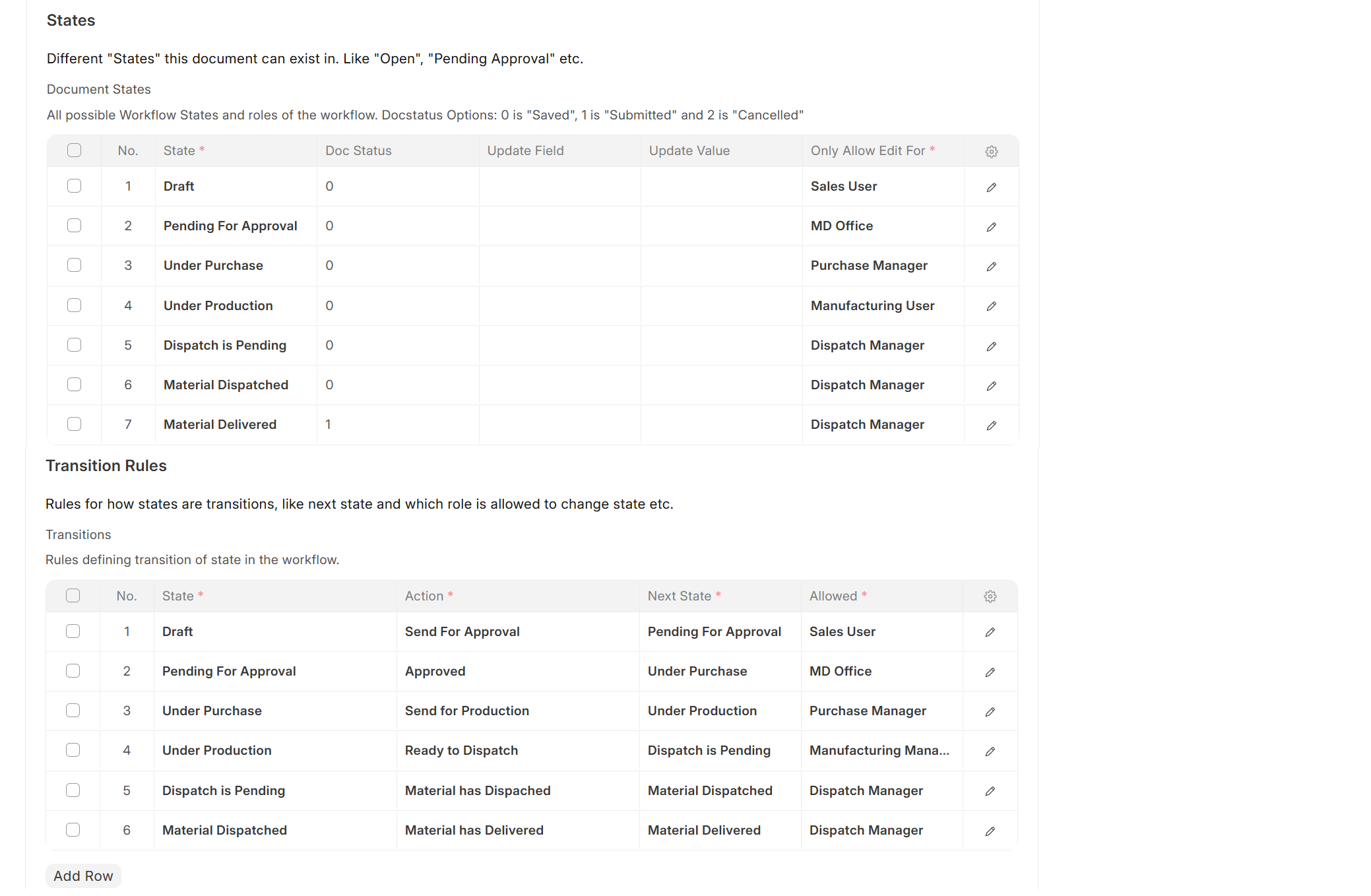
Task: Edit the Under Purchase state row
Action: (991, 267)
